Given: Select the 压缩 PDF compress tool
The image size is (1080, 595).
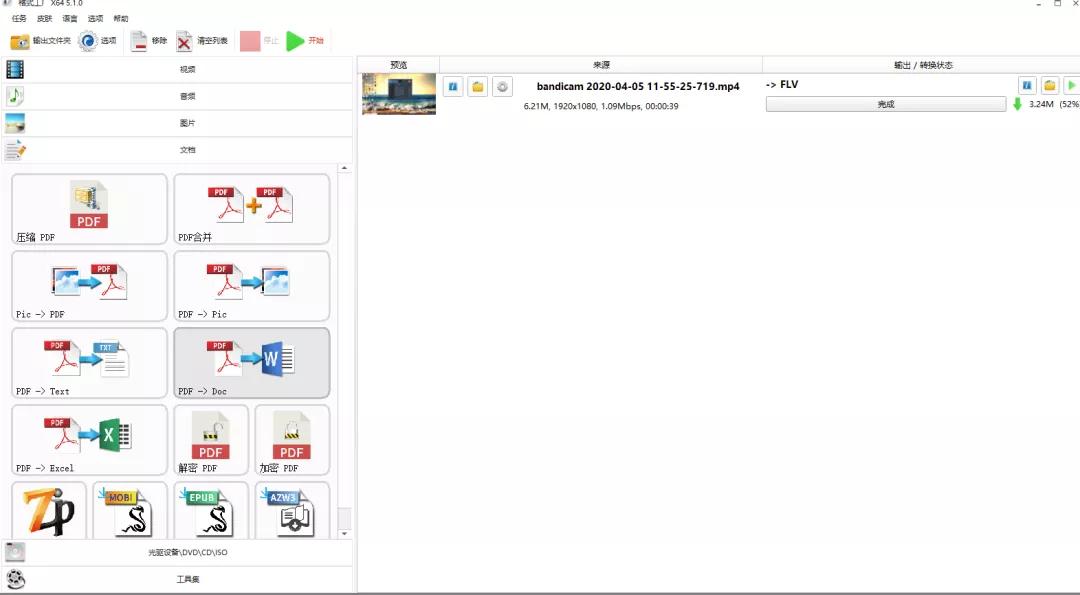Looking at the screenshot, I should (x=90, y=209).
